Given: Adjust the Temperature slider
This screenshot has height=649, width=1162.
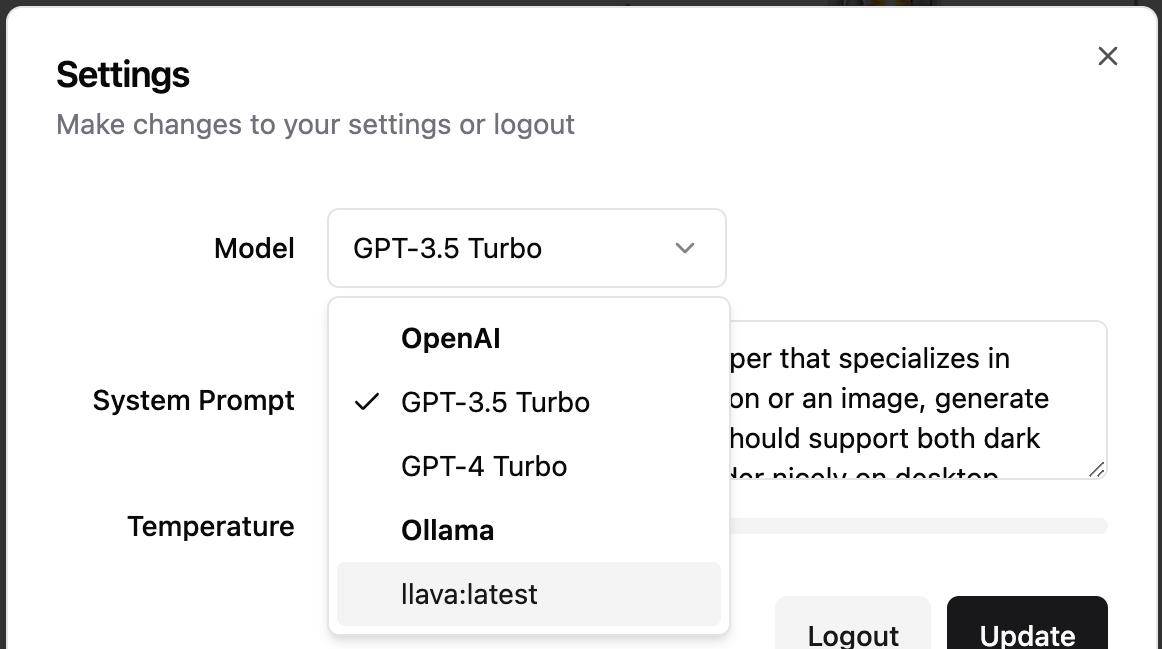Looking at the screenshot, I should (920, 525).
